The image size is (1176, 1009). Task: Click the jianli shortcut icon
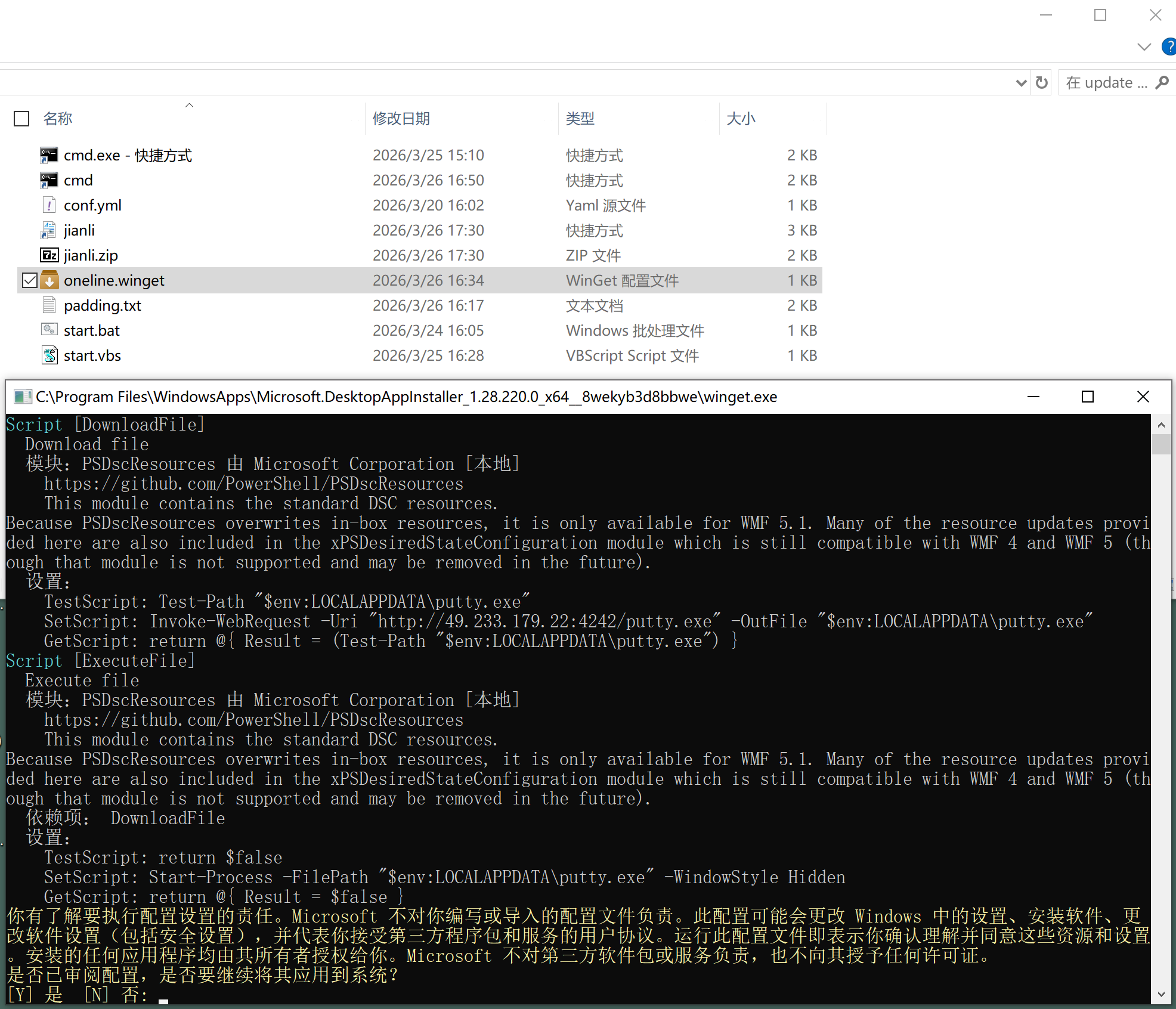tap(49, 231)
